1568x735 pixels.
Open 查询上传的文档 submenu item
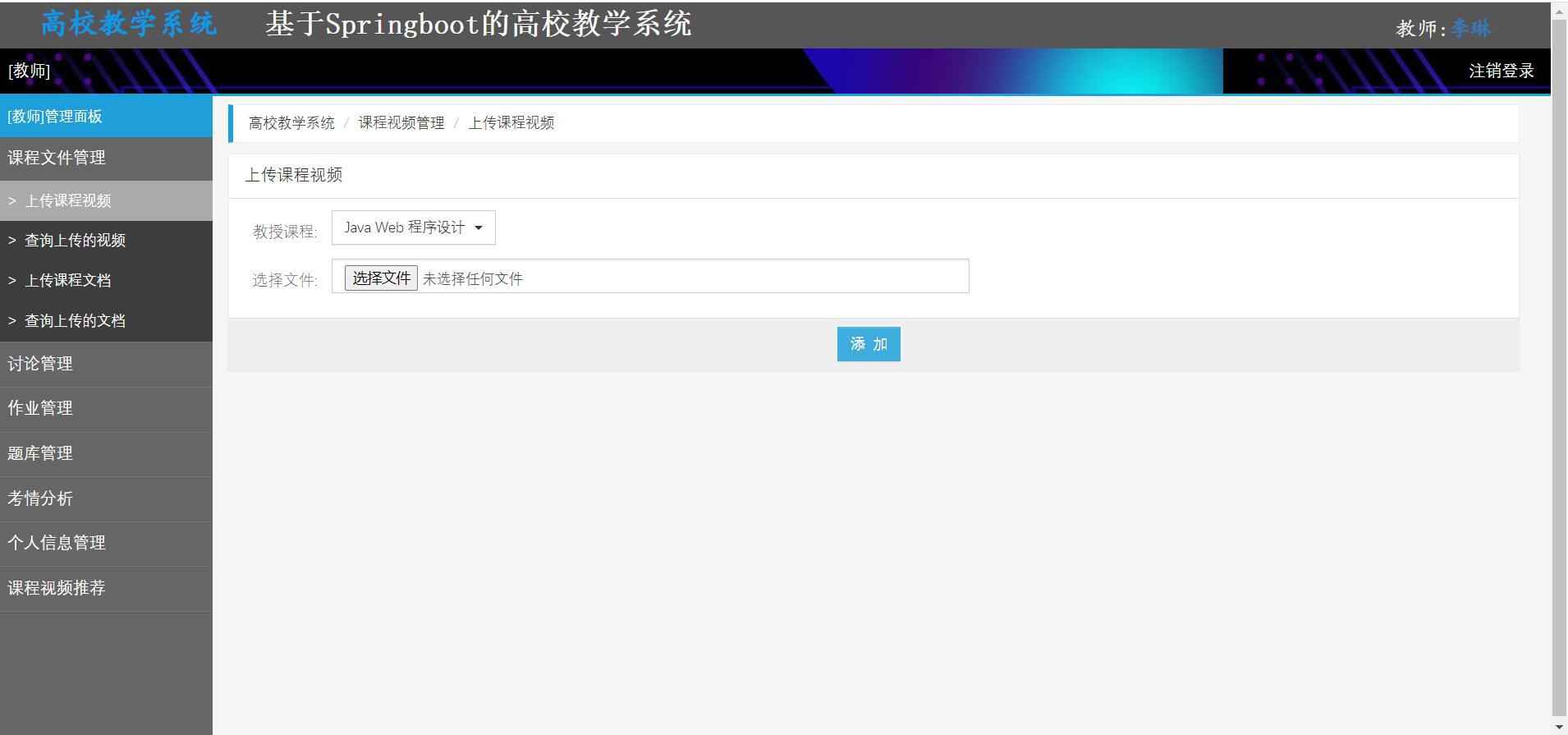pyautogui.click(x=106, y=321)
